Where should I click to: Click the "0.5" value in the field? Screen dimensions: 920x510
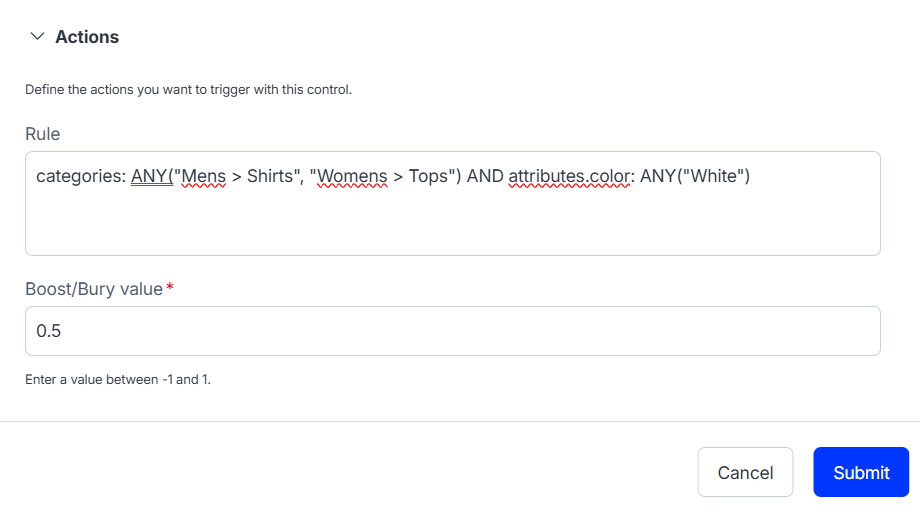coord(49,331)
